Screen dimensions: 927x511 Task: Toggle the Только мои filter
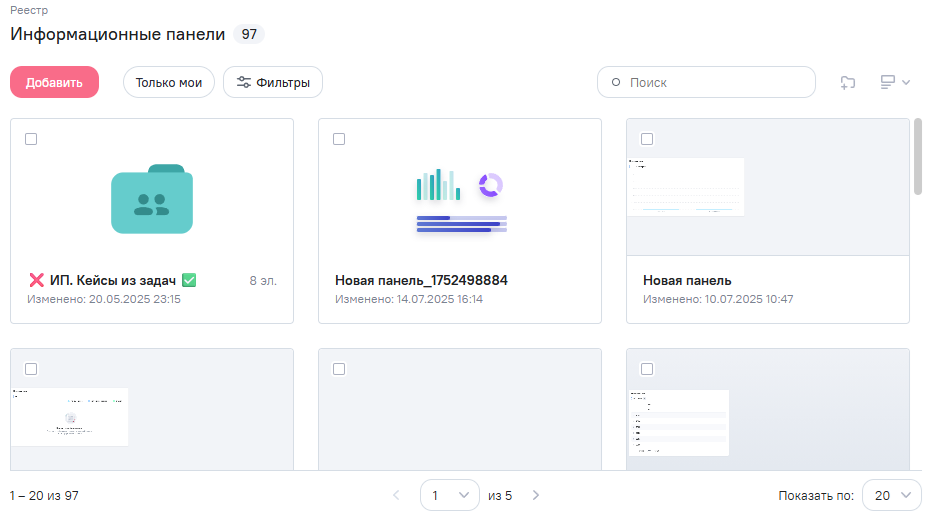168,83
